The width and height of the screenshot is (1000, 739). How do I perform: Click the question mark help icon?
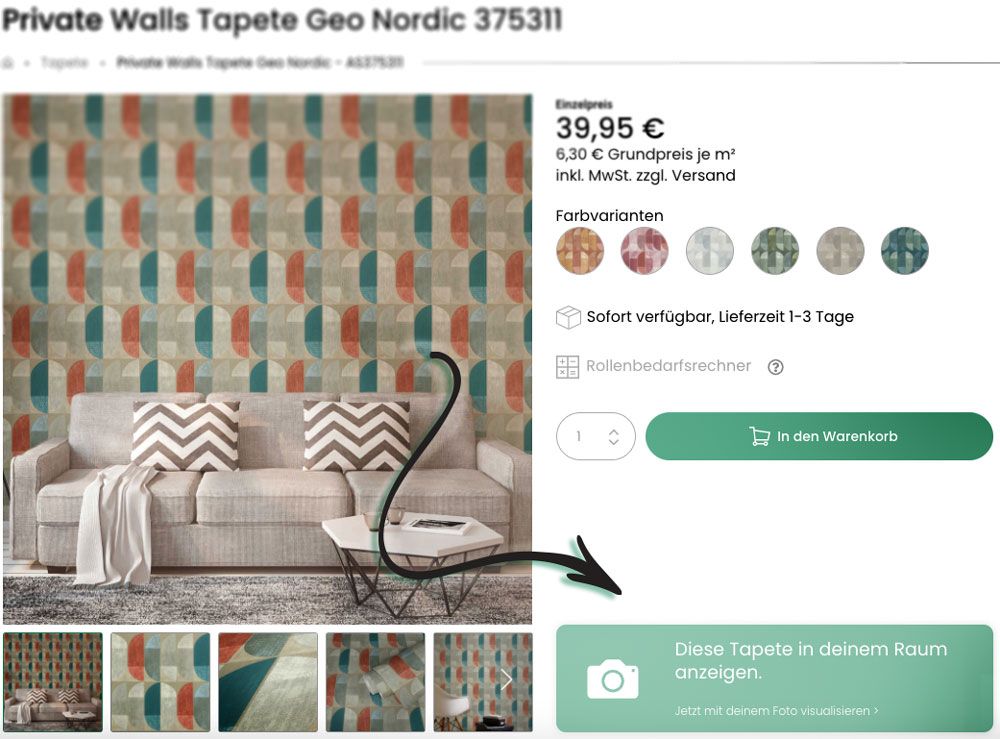pyautogui.click(x=776, y=366)
